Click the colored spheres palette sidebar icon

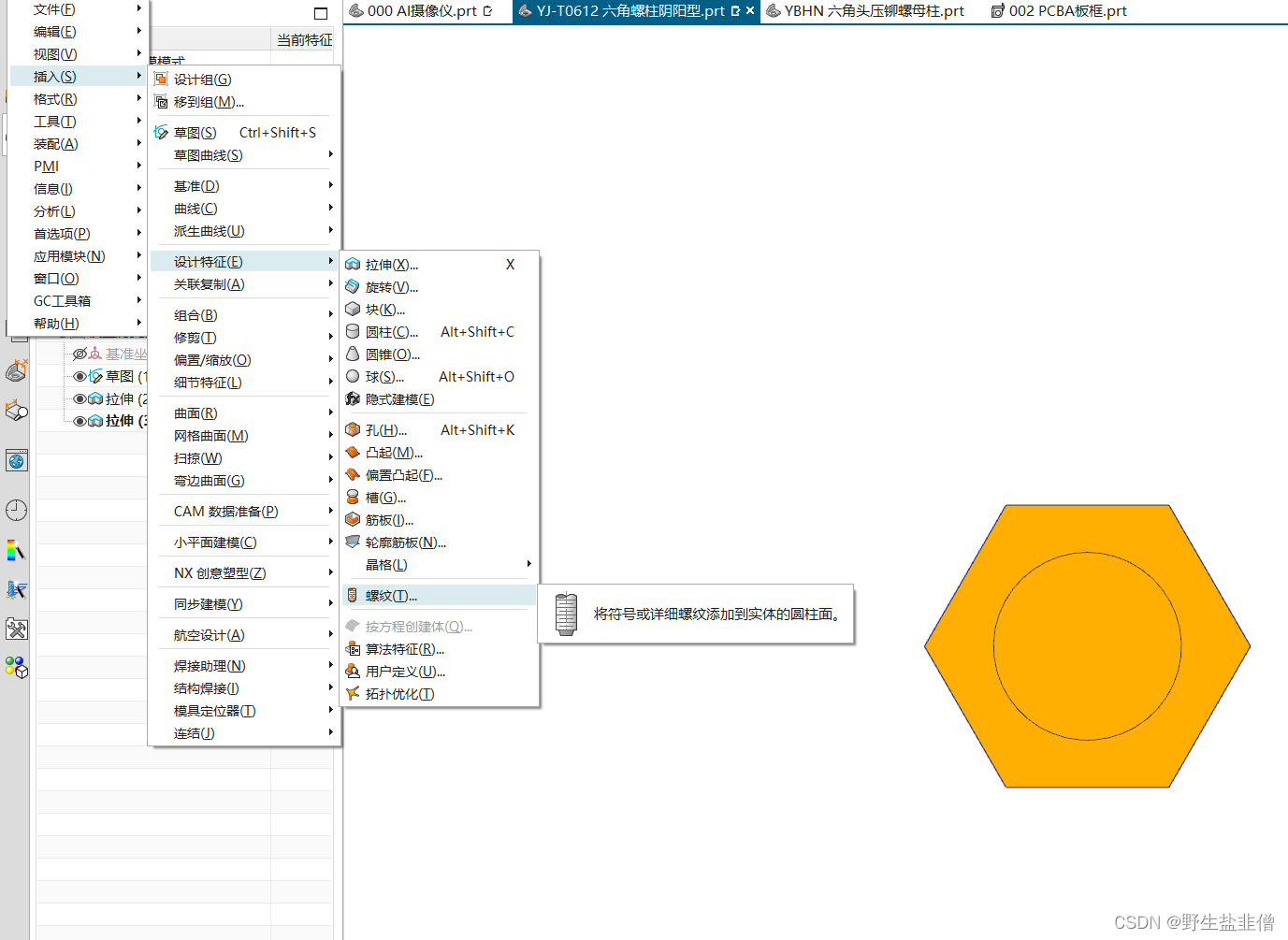pyautogui.click(x=16, y=667)
